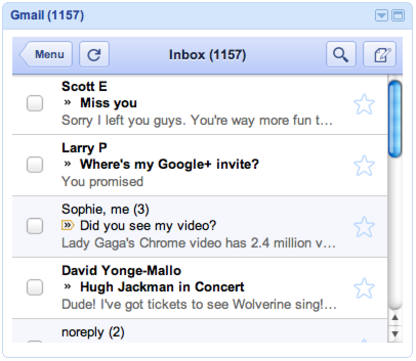Click yellow importance marker on Sophie's video email

[x=68, y=226]
